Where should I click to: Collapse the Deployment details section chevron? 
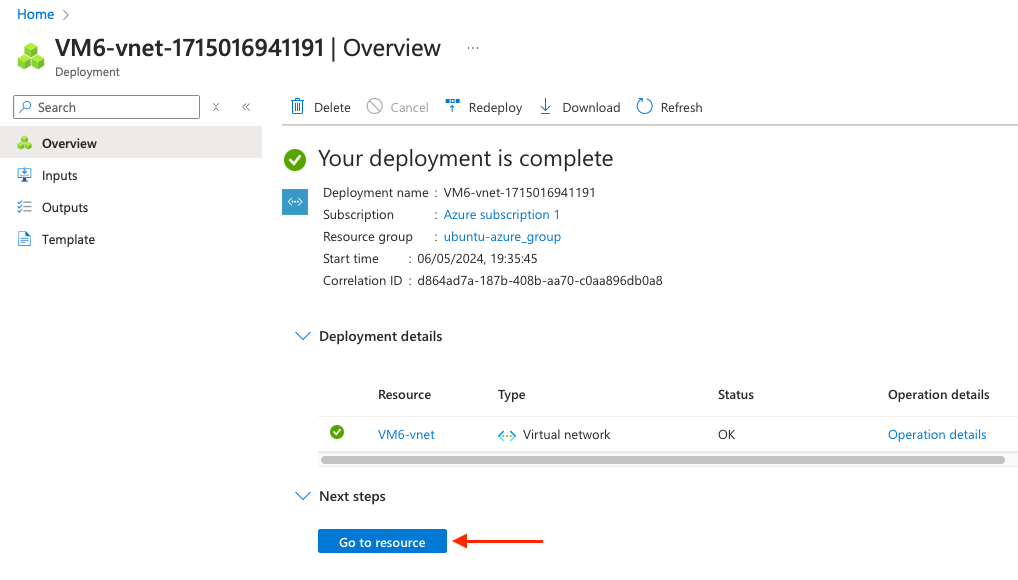pos(303,336)
